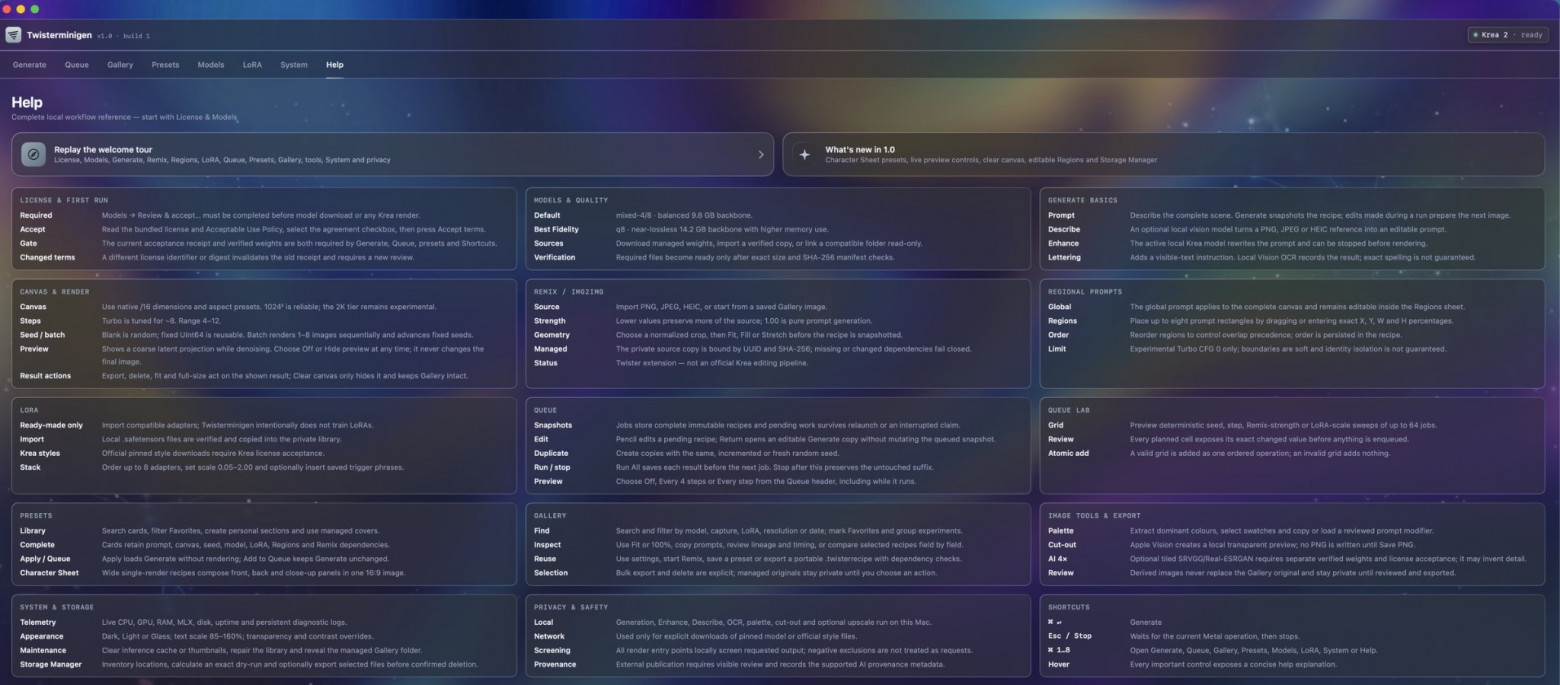Viewport: 1560px width, 685px height.
Task: Click the 'Selection' row label
Action: [551, 573]
